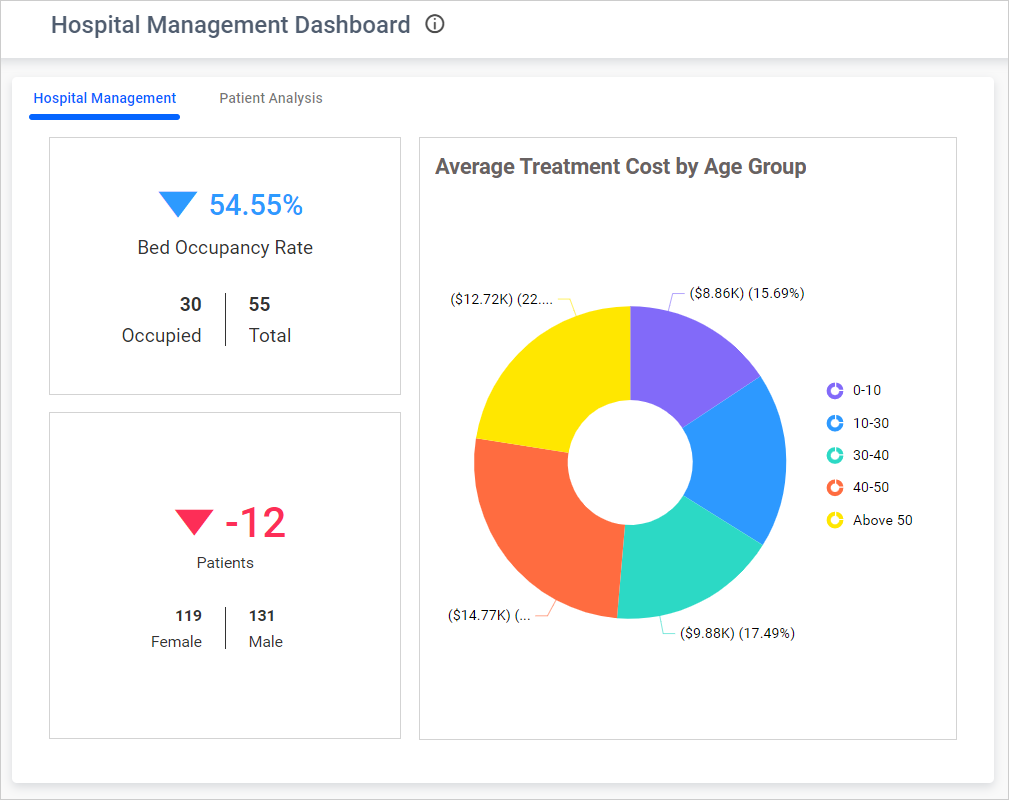
Task: Click the ($9.88K) (17.49%) data label
Action: click(x=737, y=633)
